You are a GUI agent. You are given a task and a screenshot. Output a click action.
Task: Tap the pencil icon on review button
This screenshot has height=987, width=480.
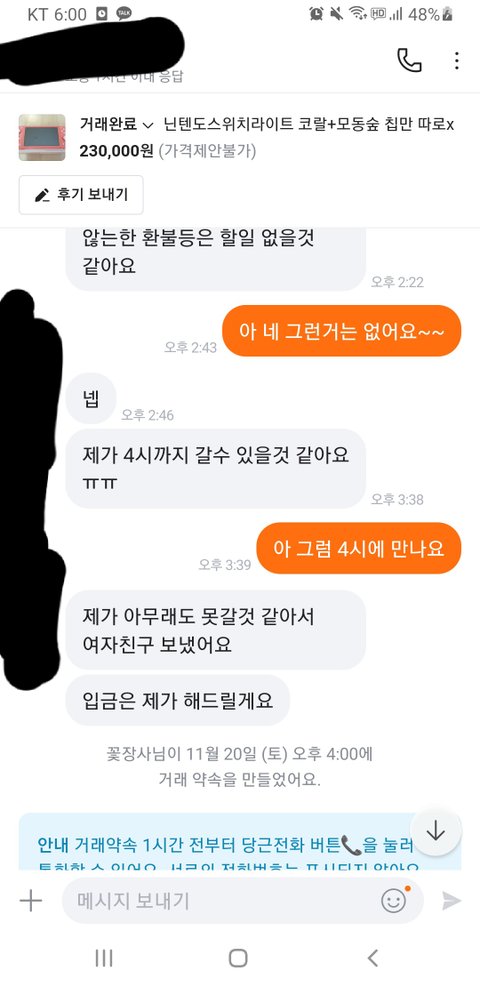[x=42, y=195]
